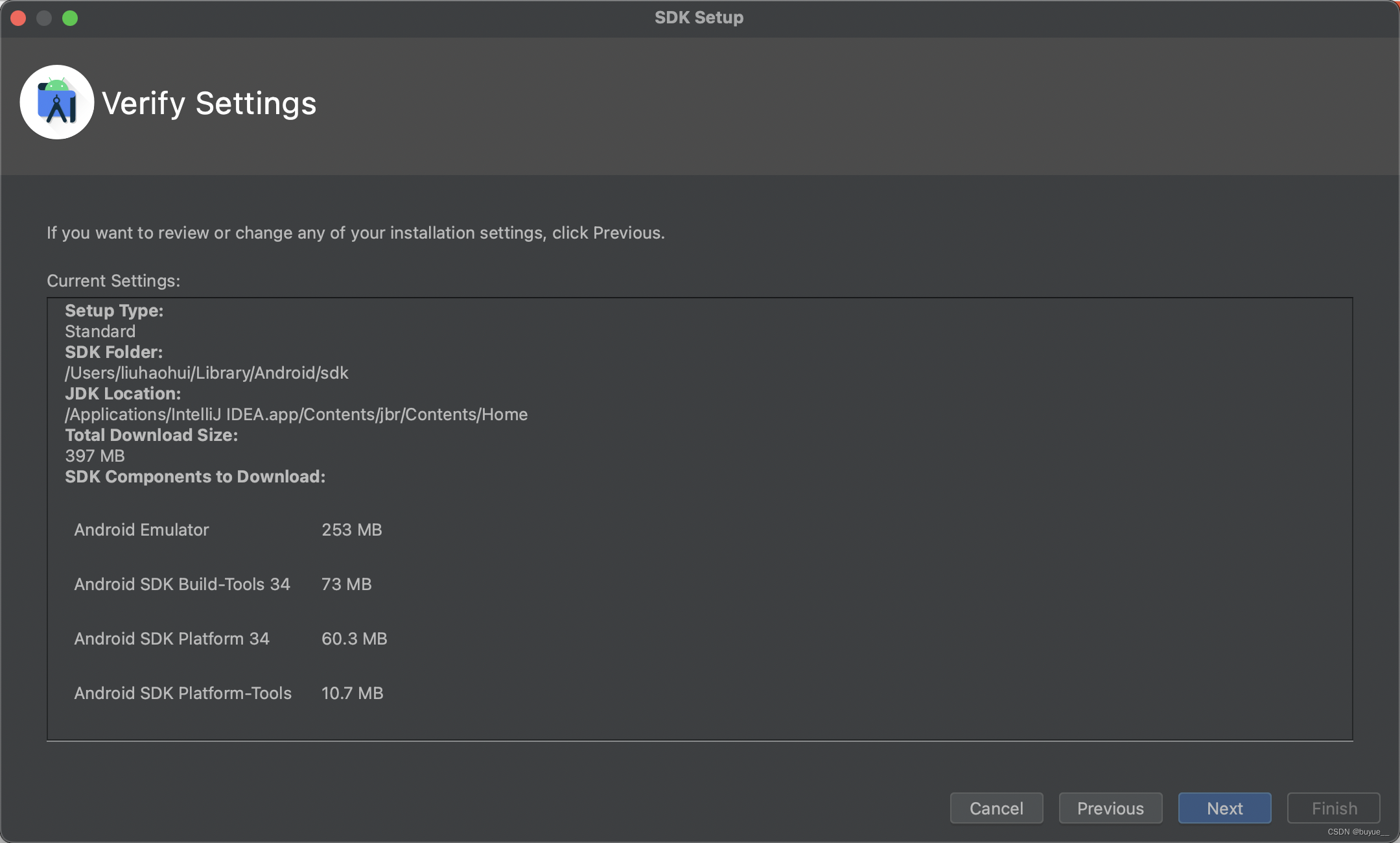Close the SDK Setup window
The height and width of the screenshot is (843, 1400).
(18, 18)
